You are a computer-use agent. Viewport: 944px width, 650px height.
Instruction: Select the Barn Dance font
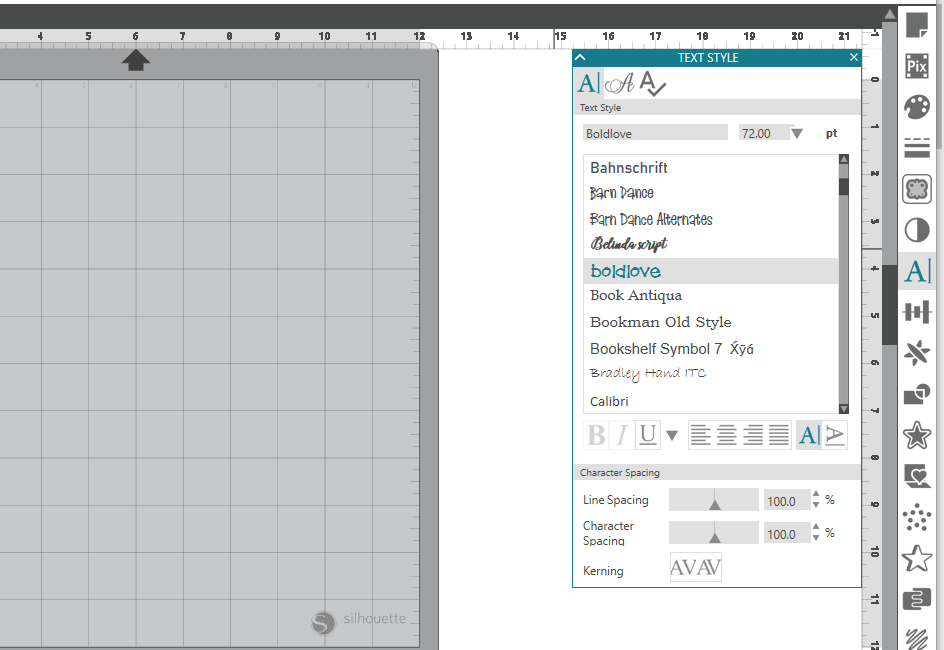tap(710, 193)
